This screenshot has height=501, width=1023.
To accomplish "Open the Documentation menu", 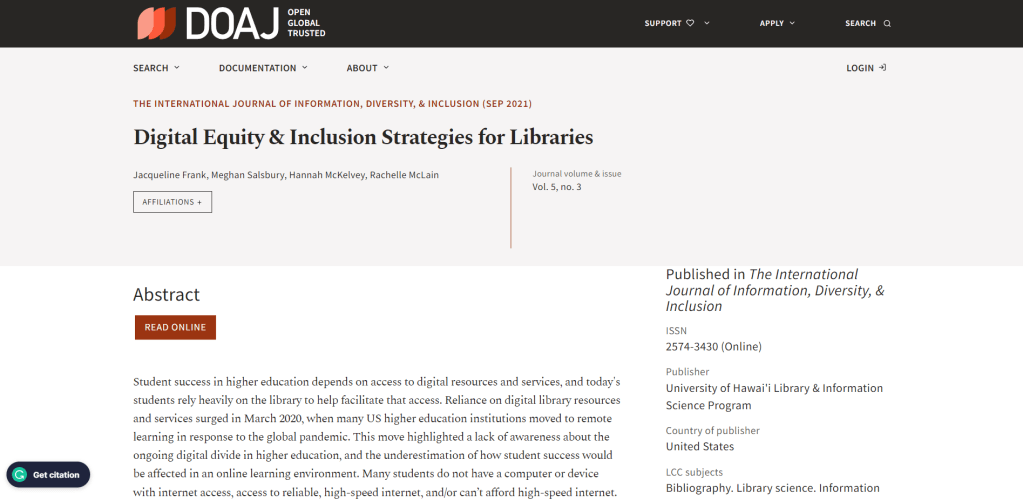I will (263, 68).
